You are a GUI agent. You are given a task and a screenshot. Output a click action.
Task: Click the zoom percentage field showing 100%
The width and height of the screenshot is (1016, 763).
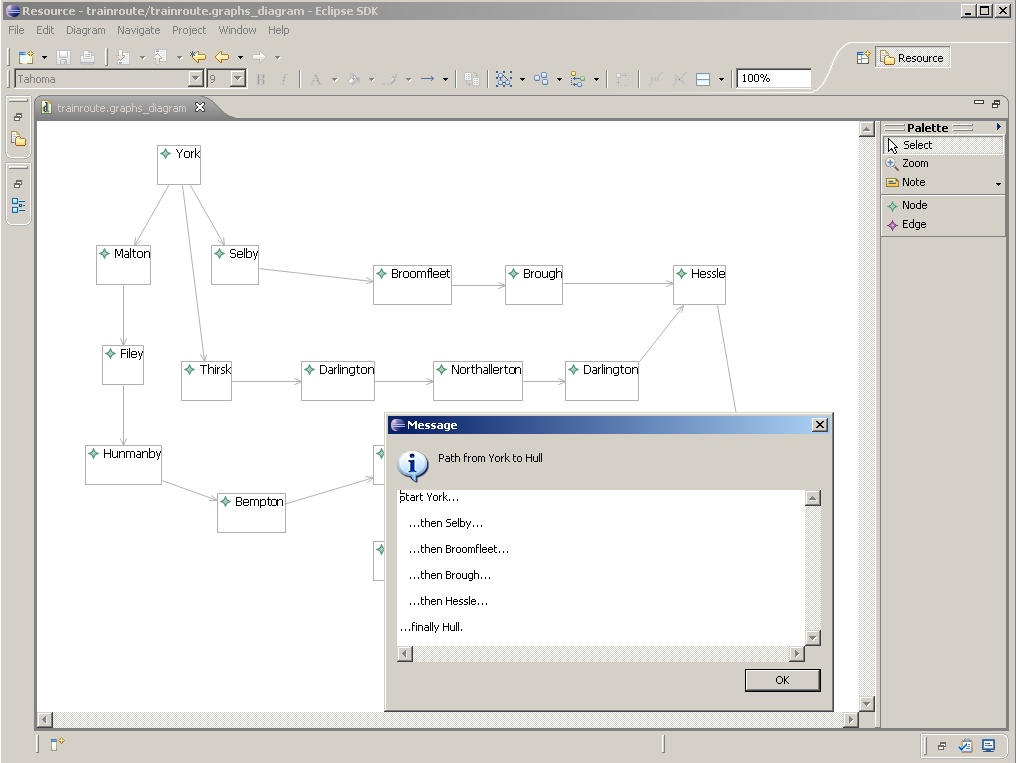[x=774, y=78]
